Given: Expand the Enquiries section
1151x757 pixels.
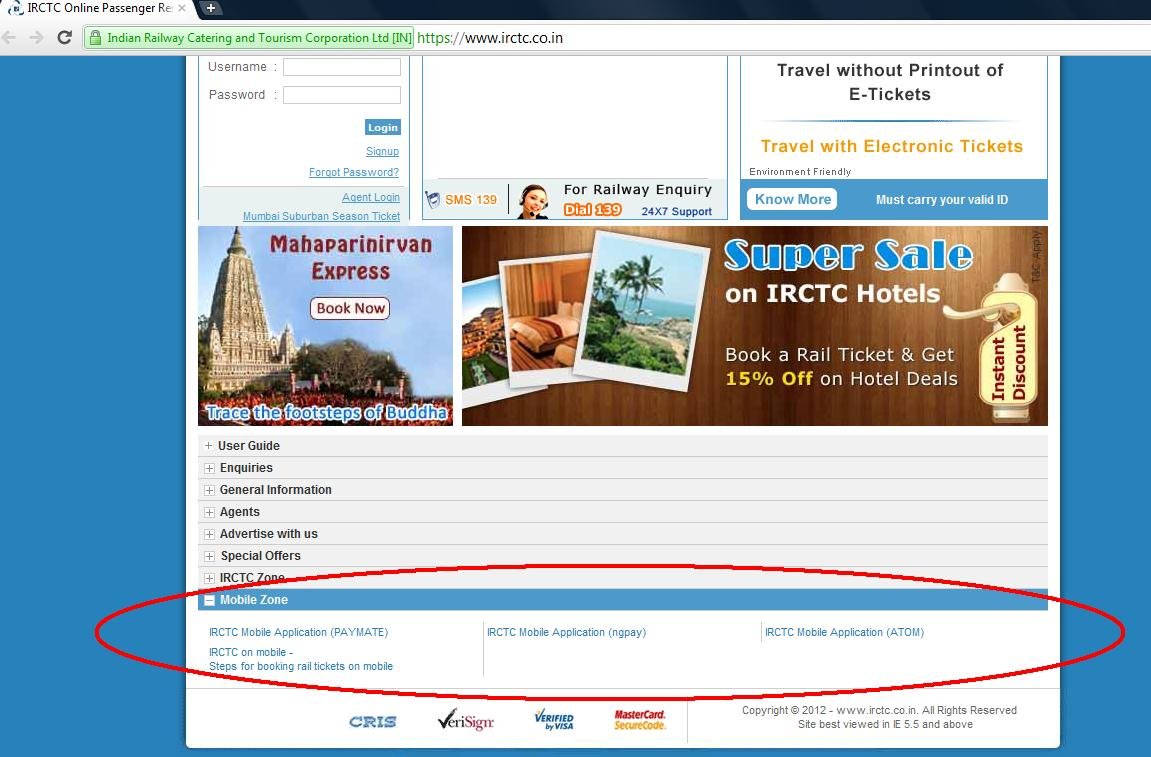Looking at the screenshot, I should click(209, 468).
